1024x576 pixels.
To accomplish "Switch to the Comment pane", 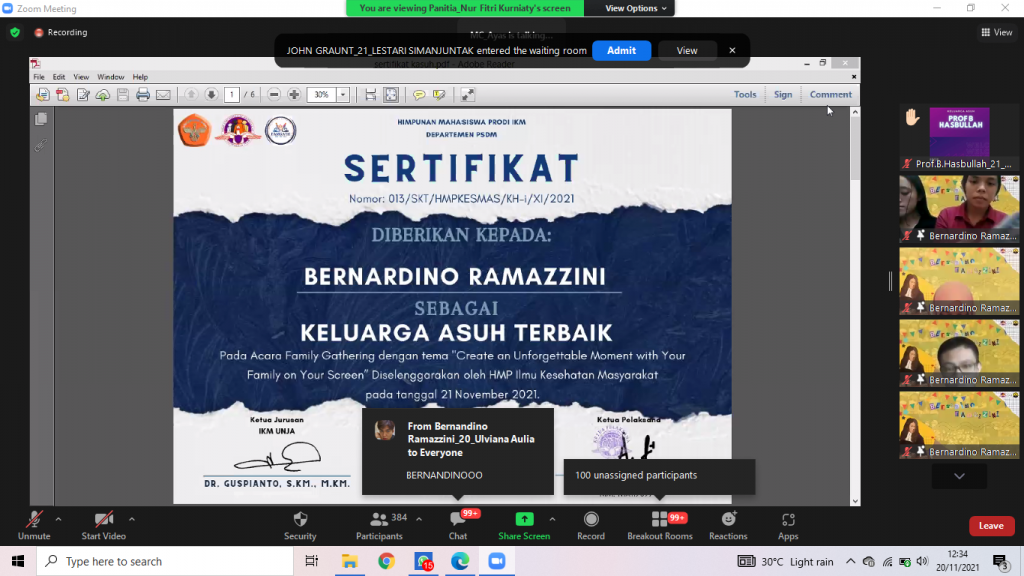I will (831, 93).
